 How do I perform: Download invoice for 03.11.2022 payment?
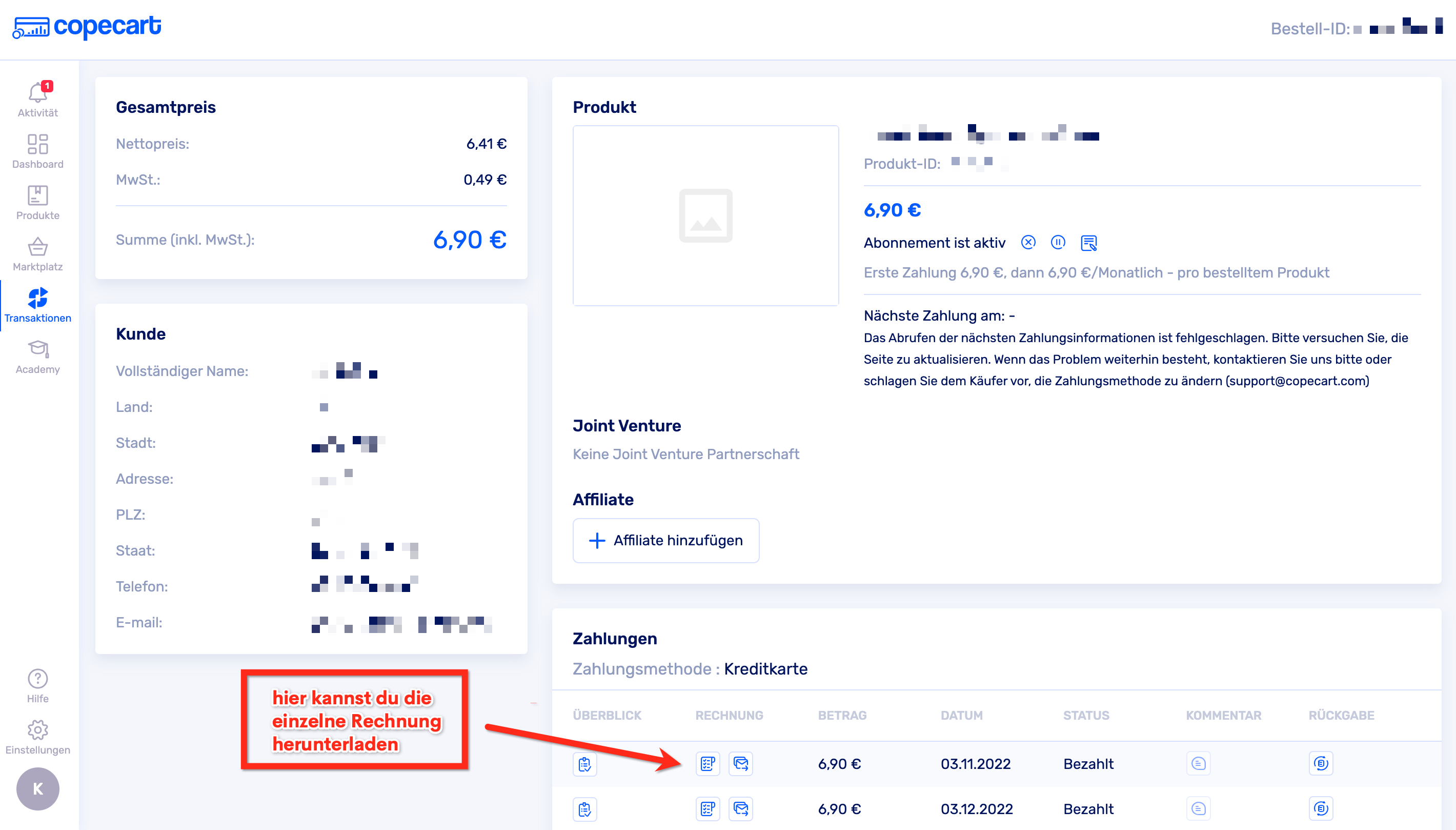coord(707,764)
